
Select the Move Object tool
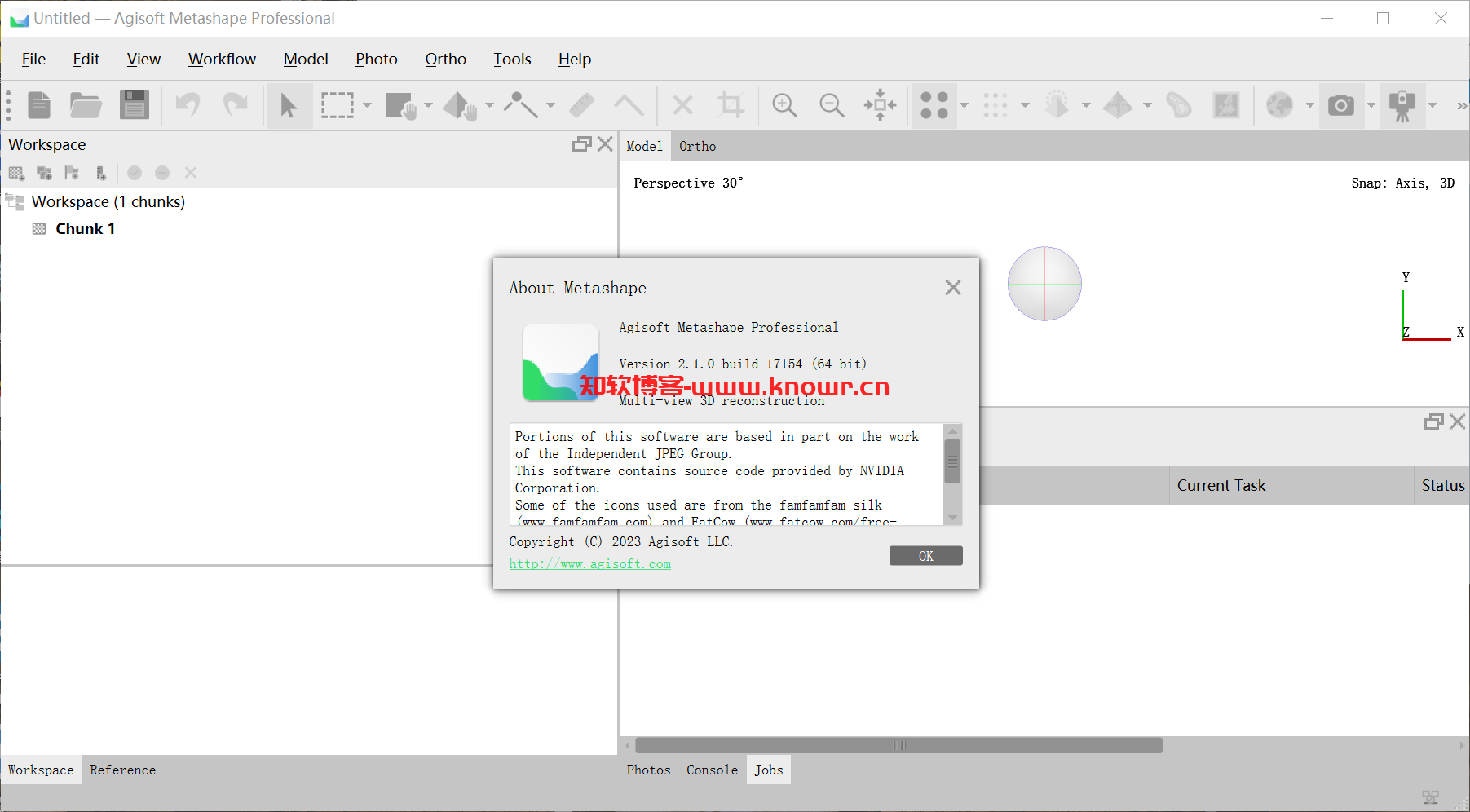(460, 105)
